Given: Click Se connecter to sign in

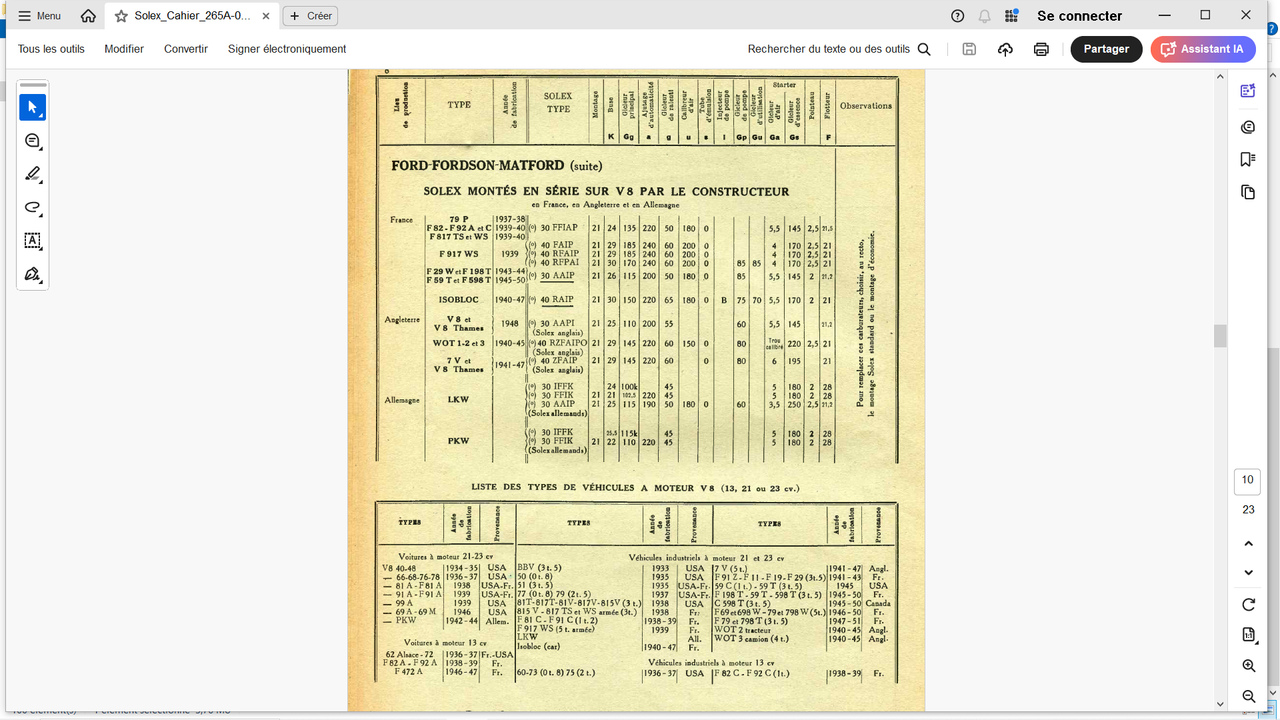Looking at the screenshot, I should click(1080, 16).
